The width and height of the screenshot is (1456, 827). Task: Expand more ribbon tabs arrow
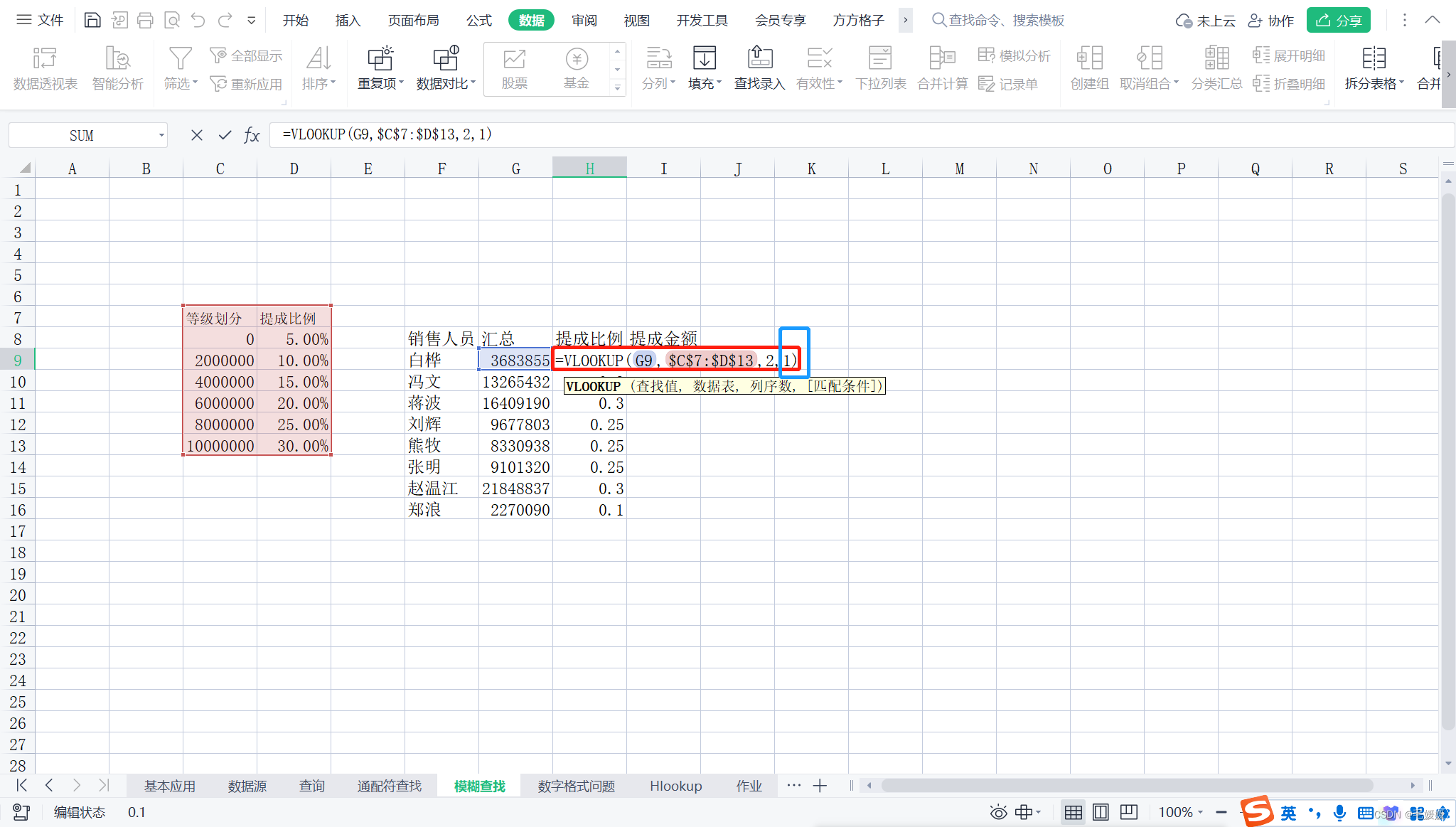click(905, 20)
